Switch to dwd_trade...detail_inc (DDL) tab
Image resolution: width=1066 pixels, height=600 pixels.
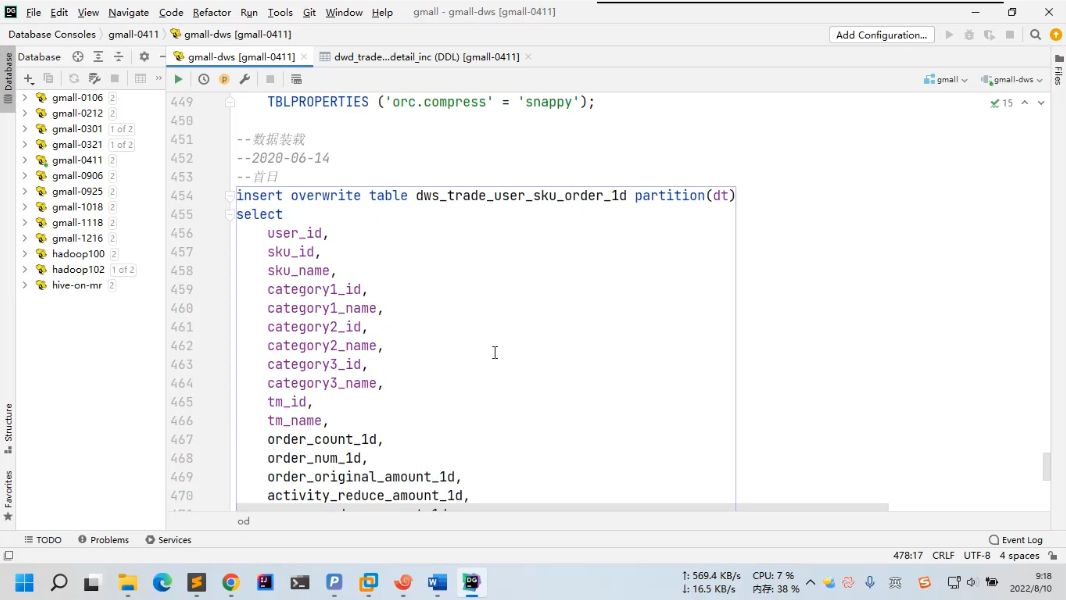pyautogui.click(x=425, y=57)
